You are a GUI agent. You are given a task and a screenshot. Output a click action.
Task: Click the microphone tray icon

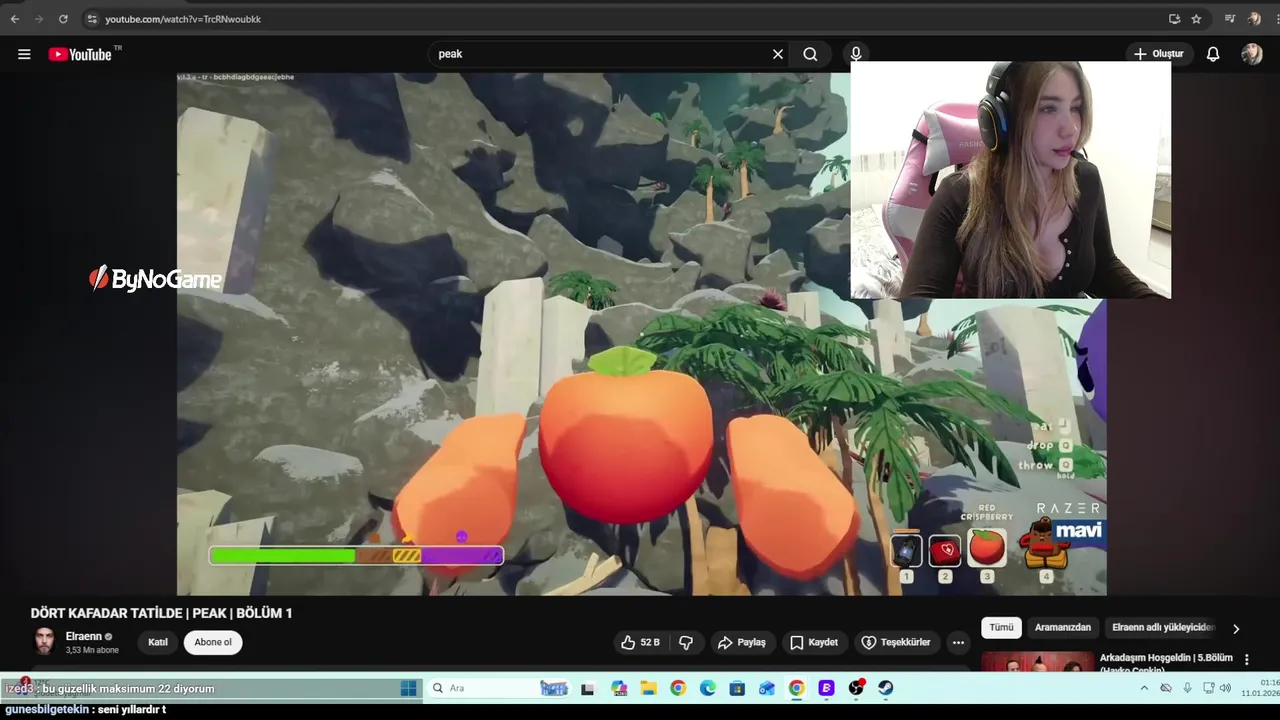pos(1187,688)
